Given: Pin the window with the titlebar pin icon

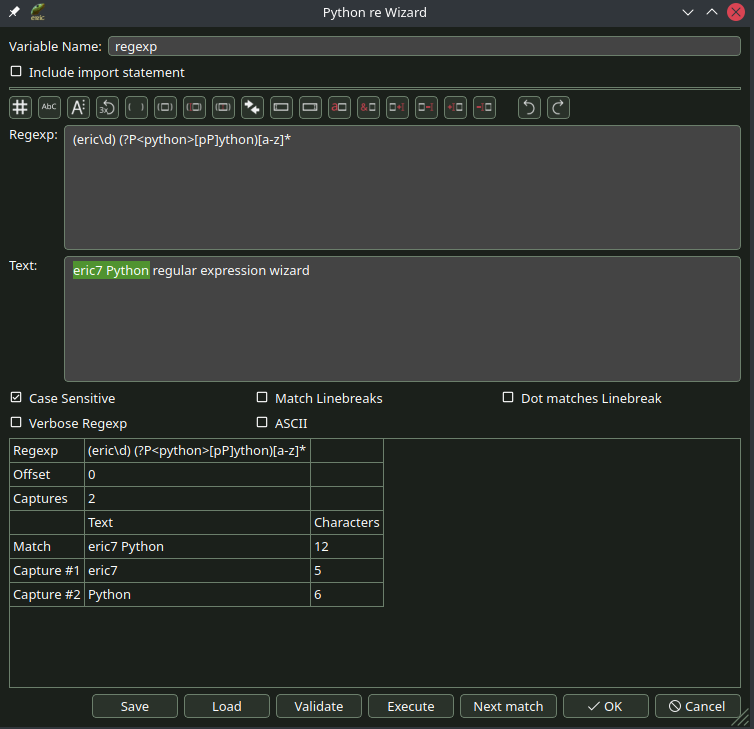Looking at the screenshot, I should pos(14,12).
